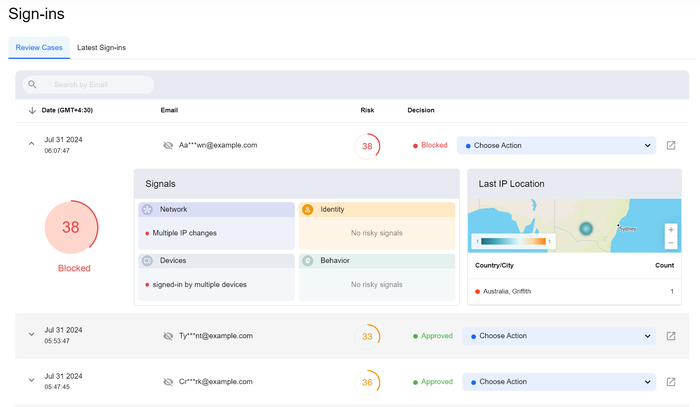Click the Date (GMT+4:30) column header
700x407 pixels.
[x=67, y=110]
